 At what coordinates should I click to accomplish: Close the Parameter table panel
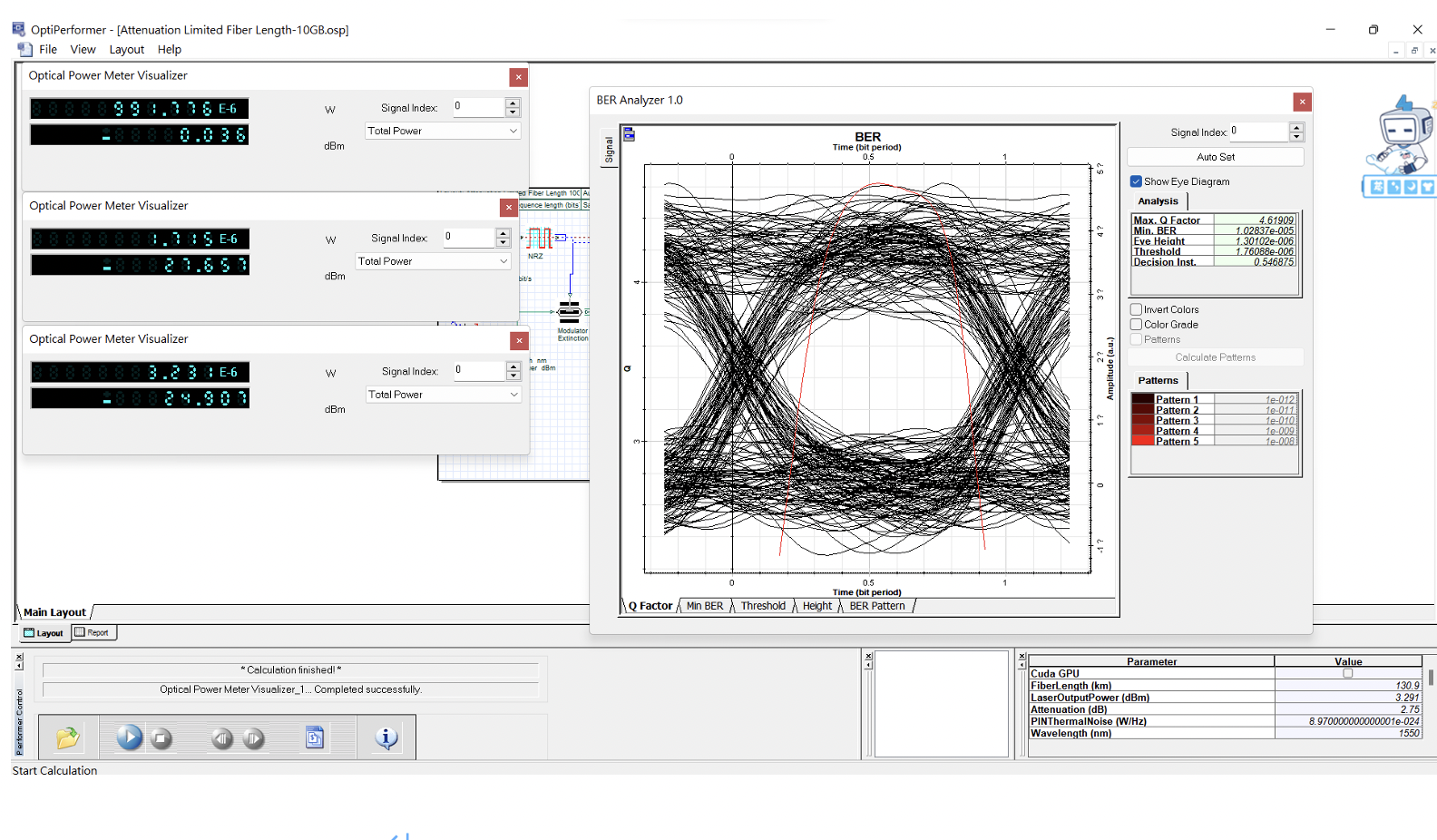[x=1022, y=655]
